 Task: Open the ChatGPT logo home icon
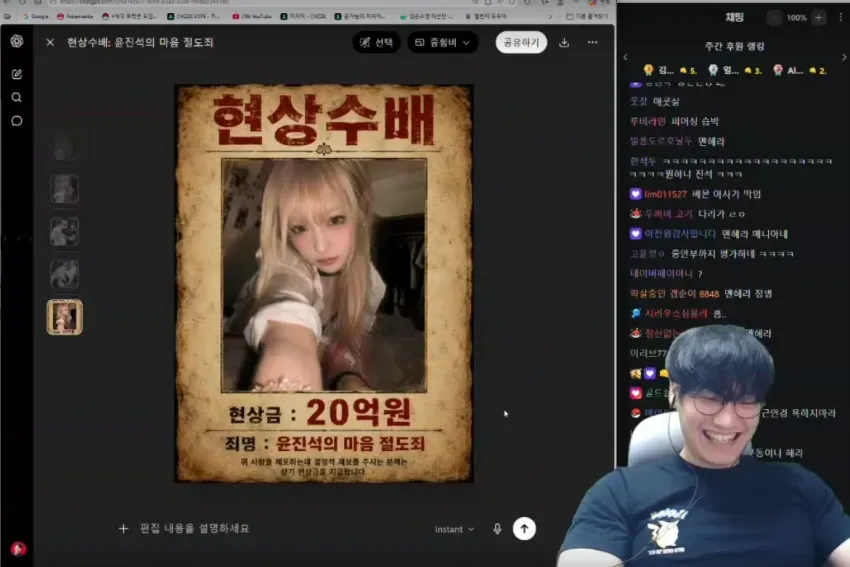tap(17, 41)
